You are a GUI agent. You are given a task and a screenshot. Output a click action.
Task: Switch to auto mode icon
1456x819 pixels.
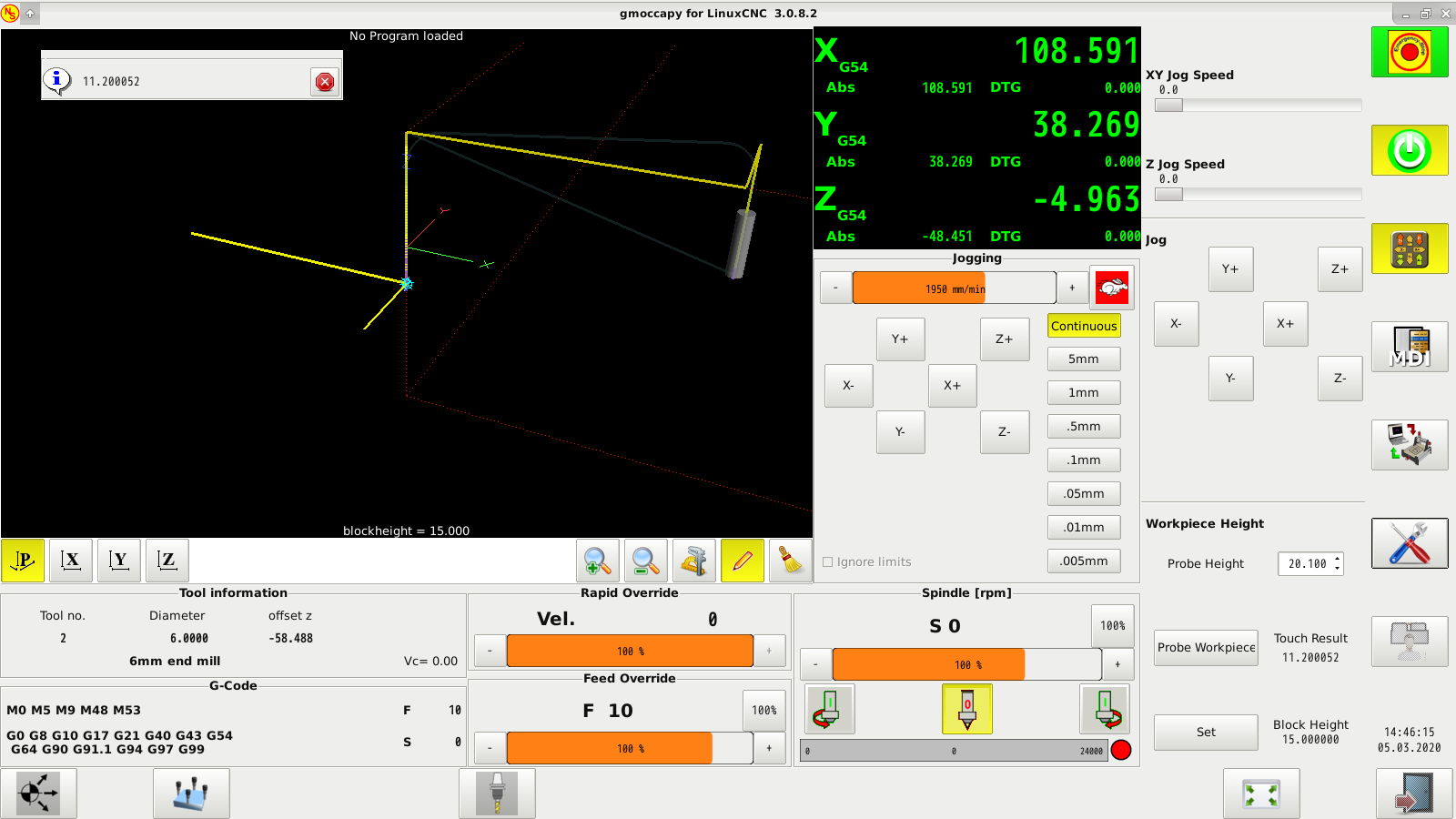[1410, 445]
